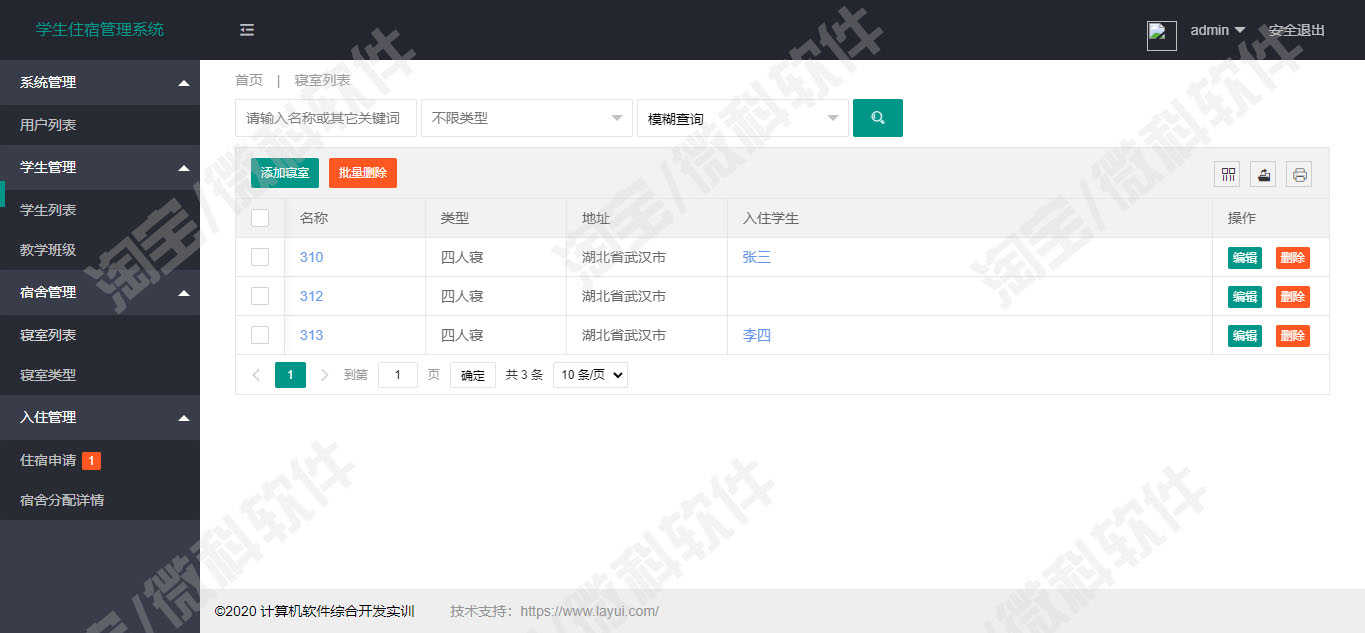1365x633 pixels.
Task: Collapse the 系统管理 menu group
Action: point(100,82)
